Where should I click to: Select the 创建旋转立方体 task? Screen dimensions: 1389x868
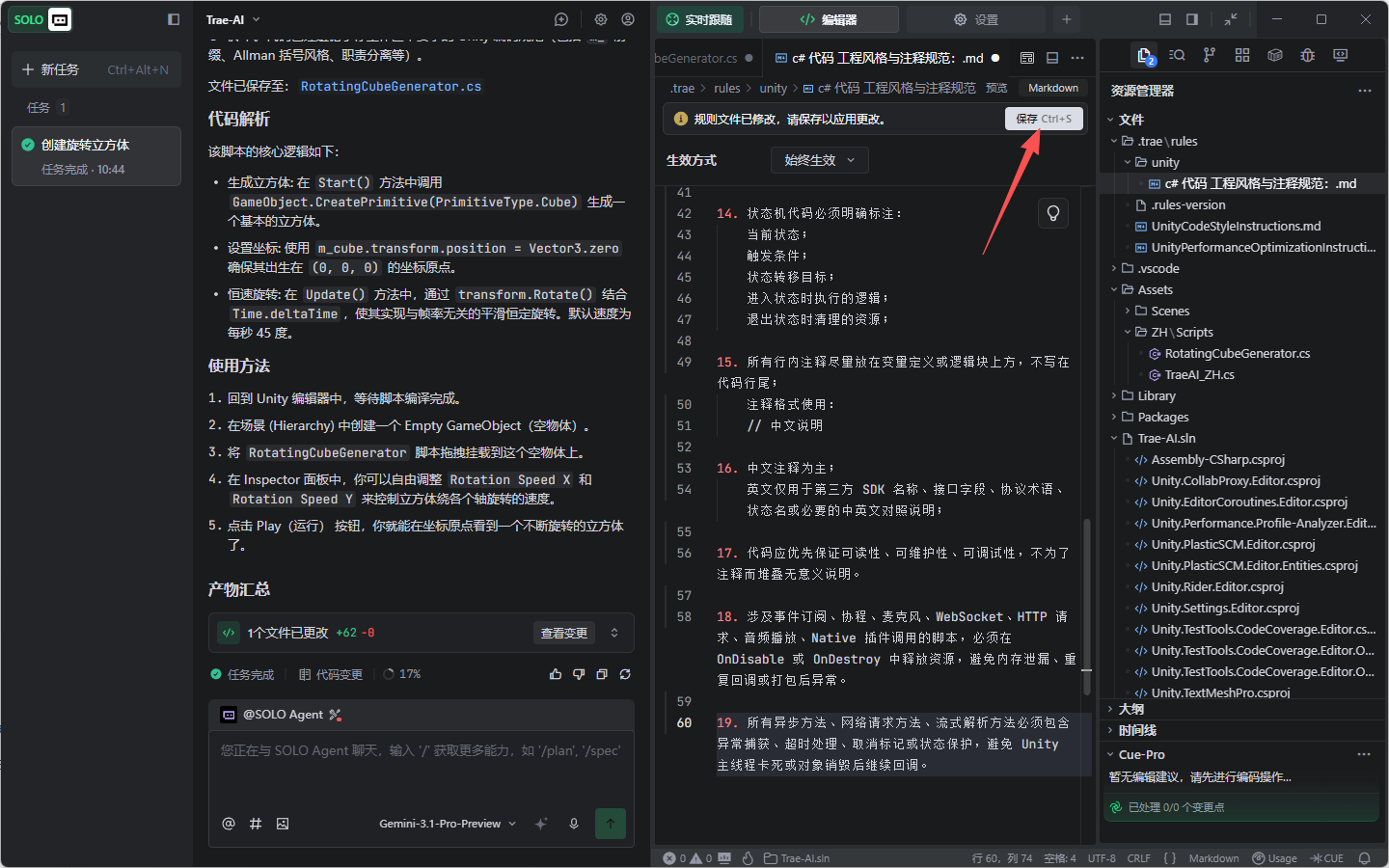95,156
